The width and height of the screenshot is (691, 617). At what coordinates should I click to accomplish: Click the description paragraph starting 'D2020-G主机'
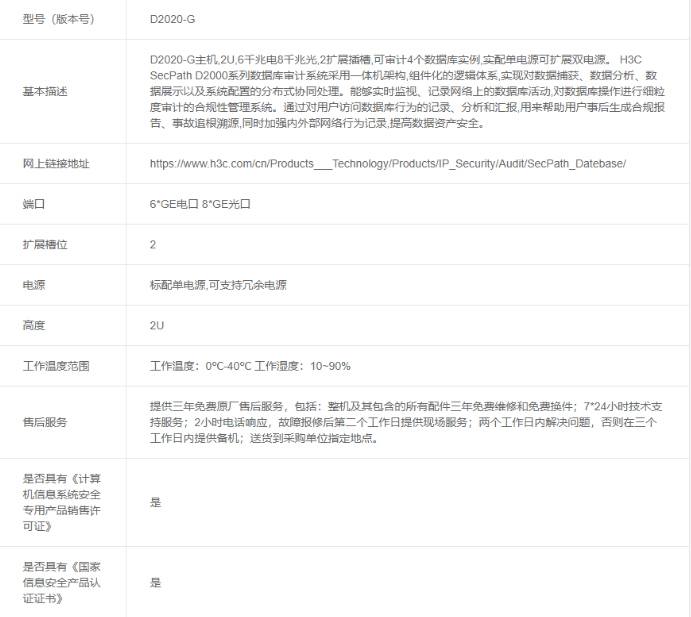[407, 92]
